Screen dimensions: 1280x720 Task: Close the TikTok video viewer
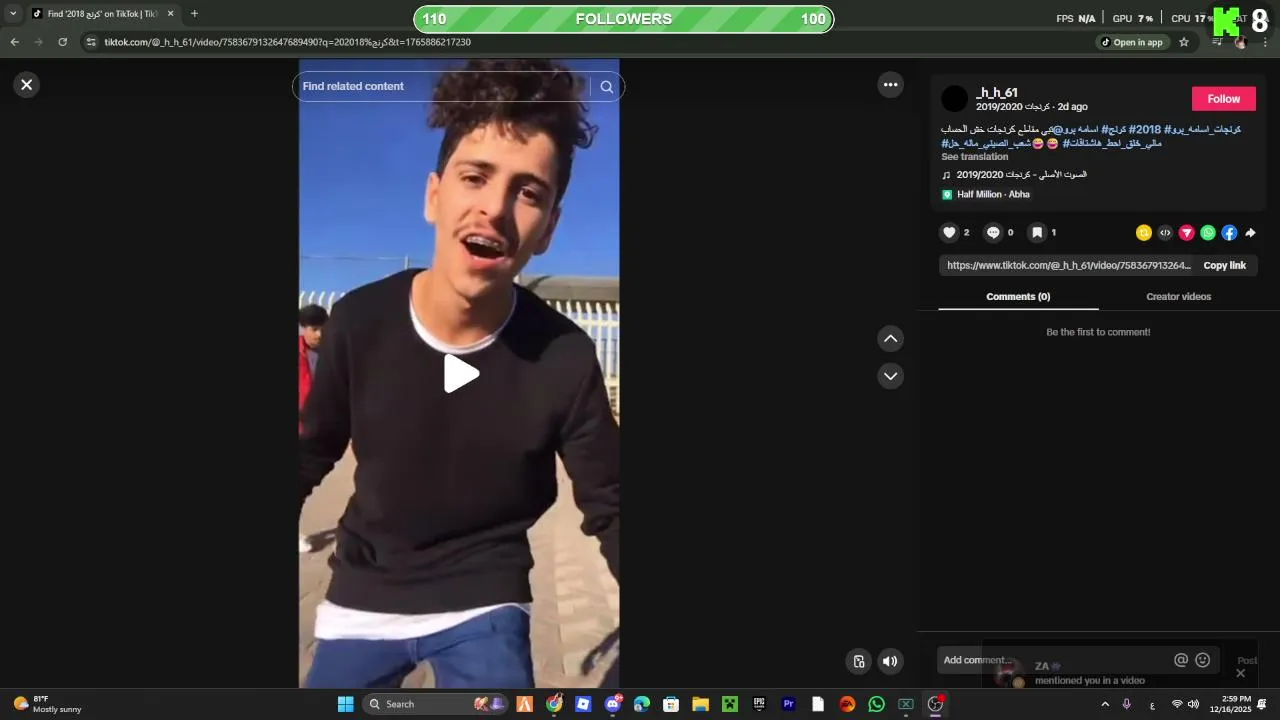click(x=27, y=85)
